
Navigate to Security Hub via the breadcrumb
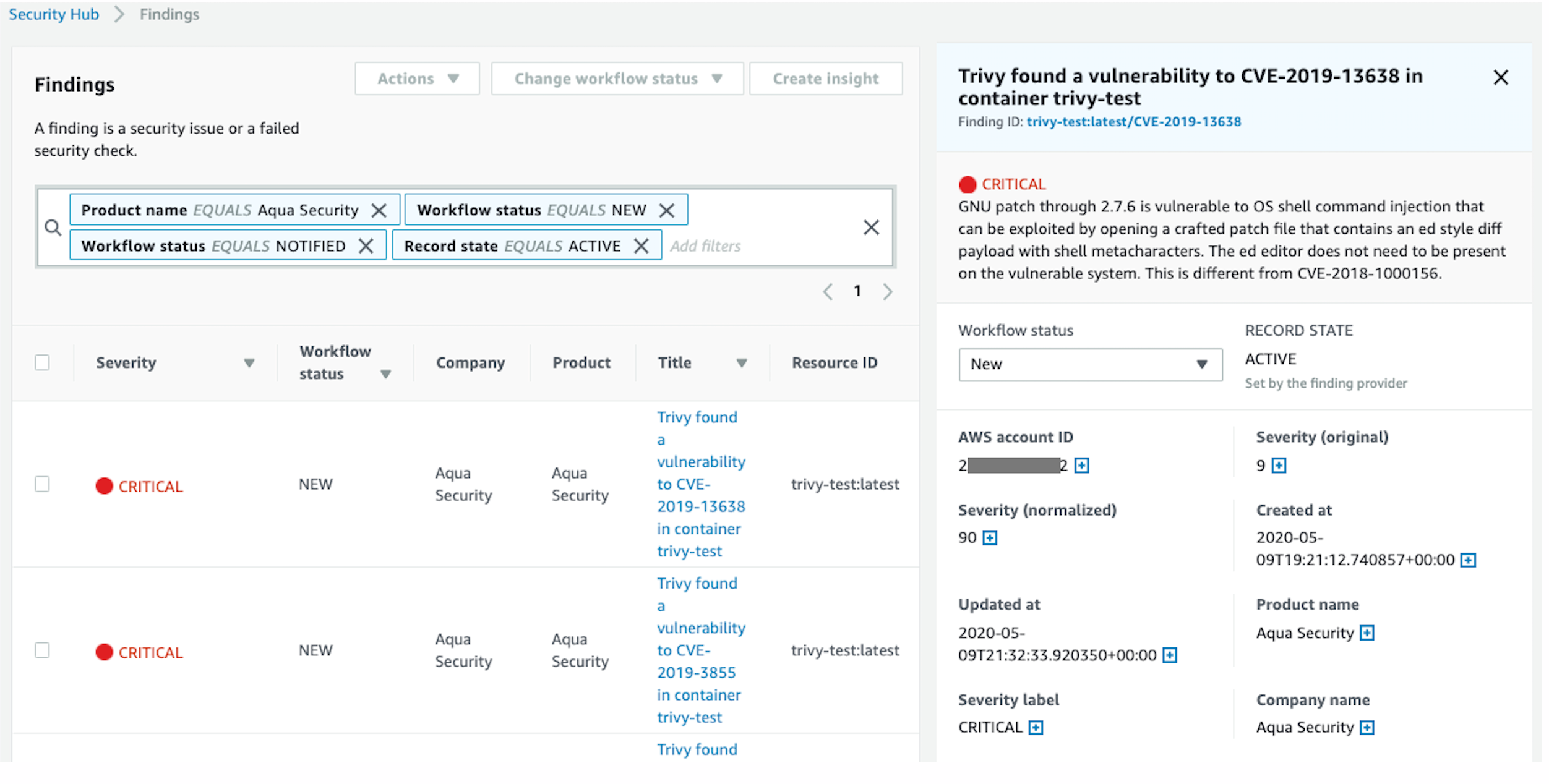point(53,14)
